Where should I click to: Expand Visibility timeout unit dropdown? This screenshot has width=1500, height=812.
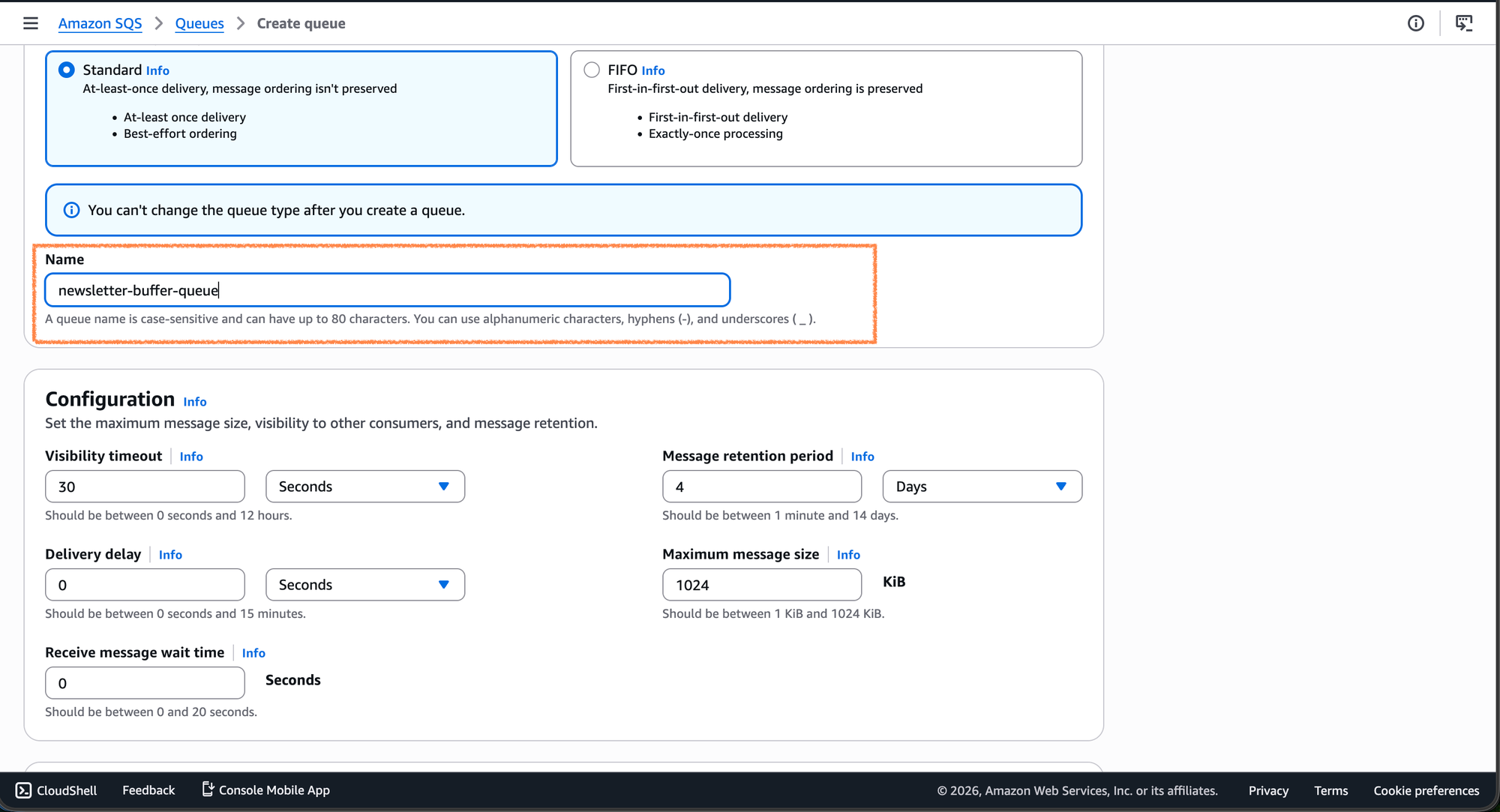(x=364, y=487)
